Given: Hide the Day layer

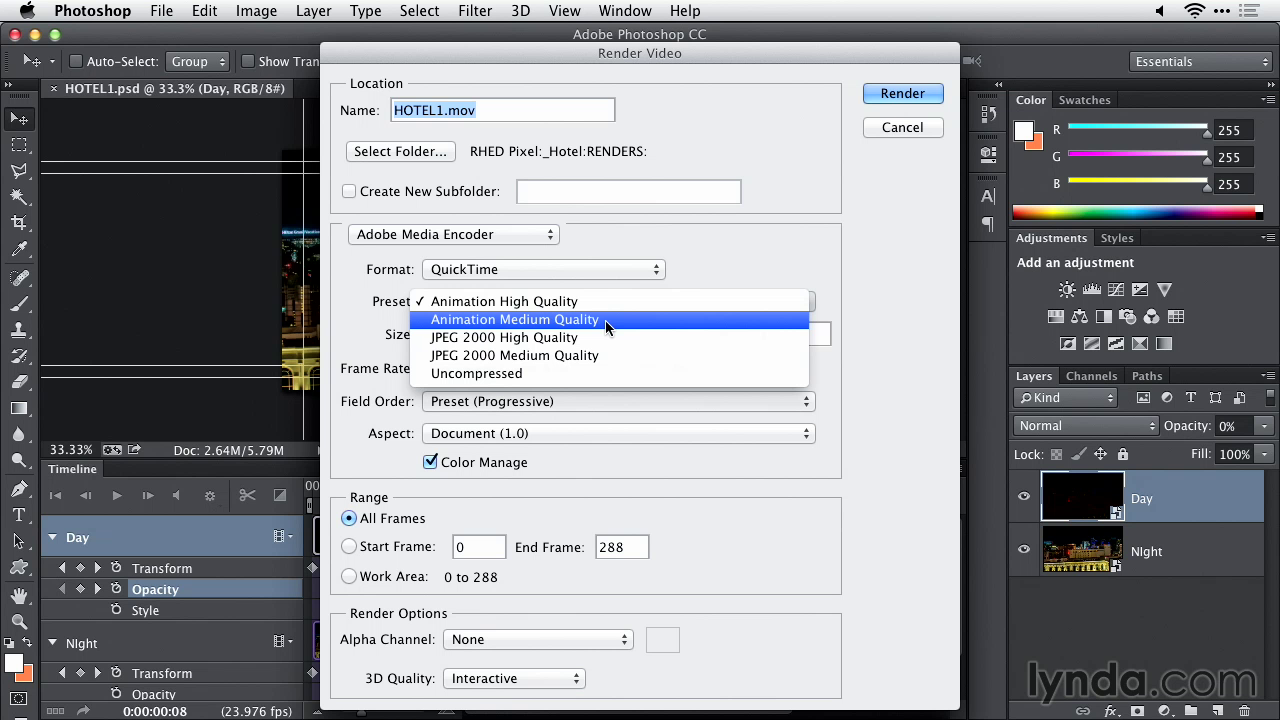Looking at the screenshot, I should tap(1024, 497).
